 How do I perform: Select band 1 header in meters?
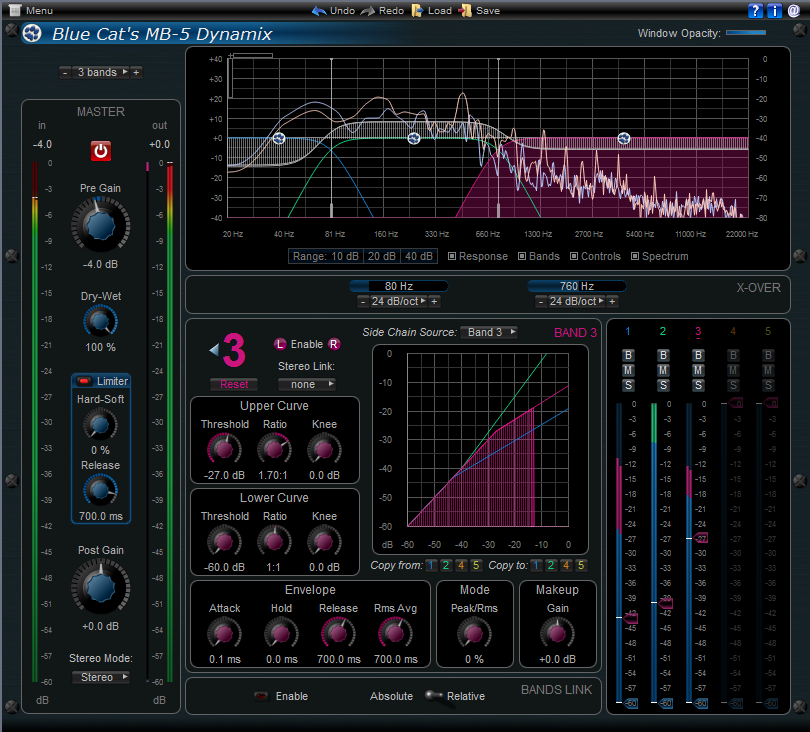628,331
